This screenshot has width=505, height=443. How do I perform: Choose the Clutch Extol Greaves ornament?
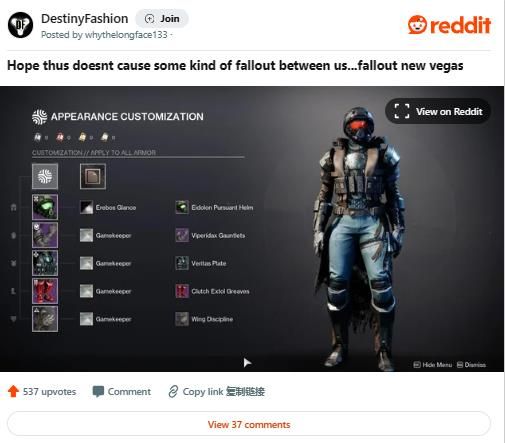coord(213,291)
